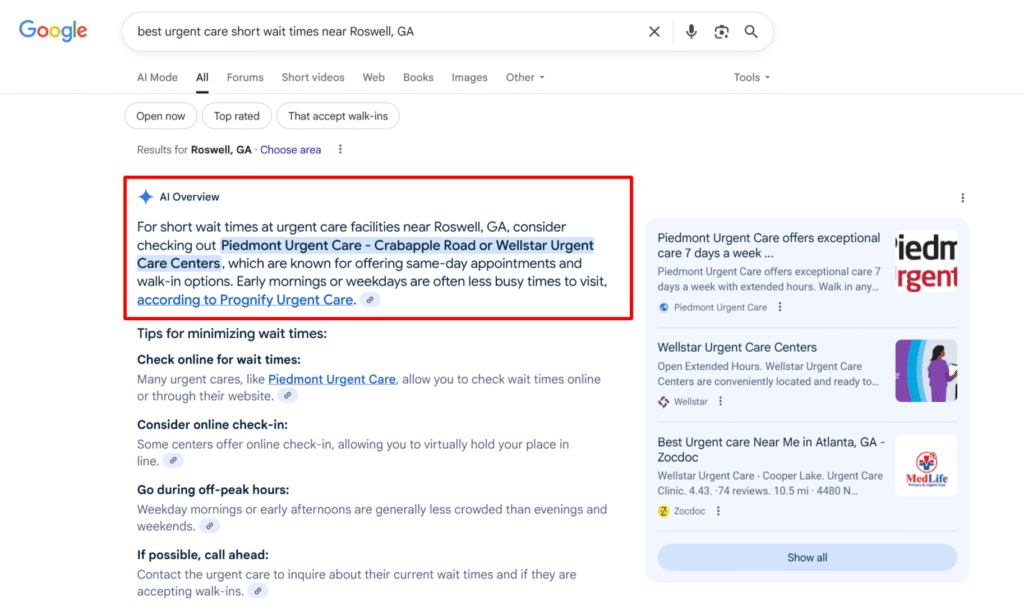
Task: Open source link chip after 'through their website'
Action: [287, 396]
